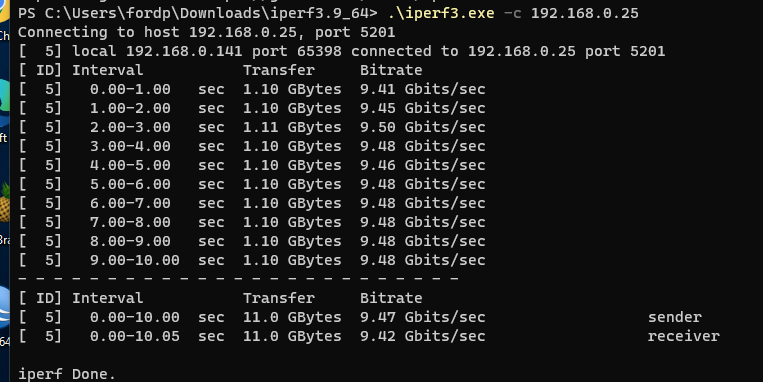Click the 0.00-10.05 receiver interval
Screen dimensions: 763x382
point(134,336)
